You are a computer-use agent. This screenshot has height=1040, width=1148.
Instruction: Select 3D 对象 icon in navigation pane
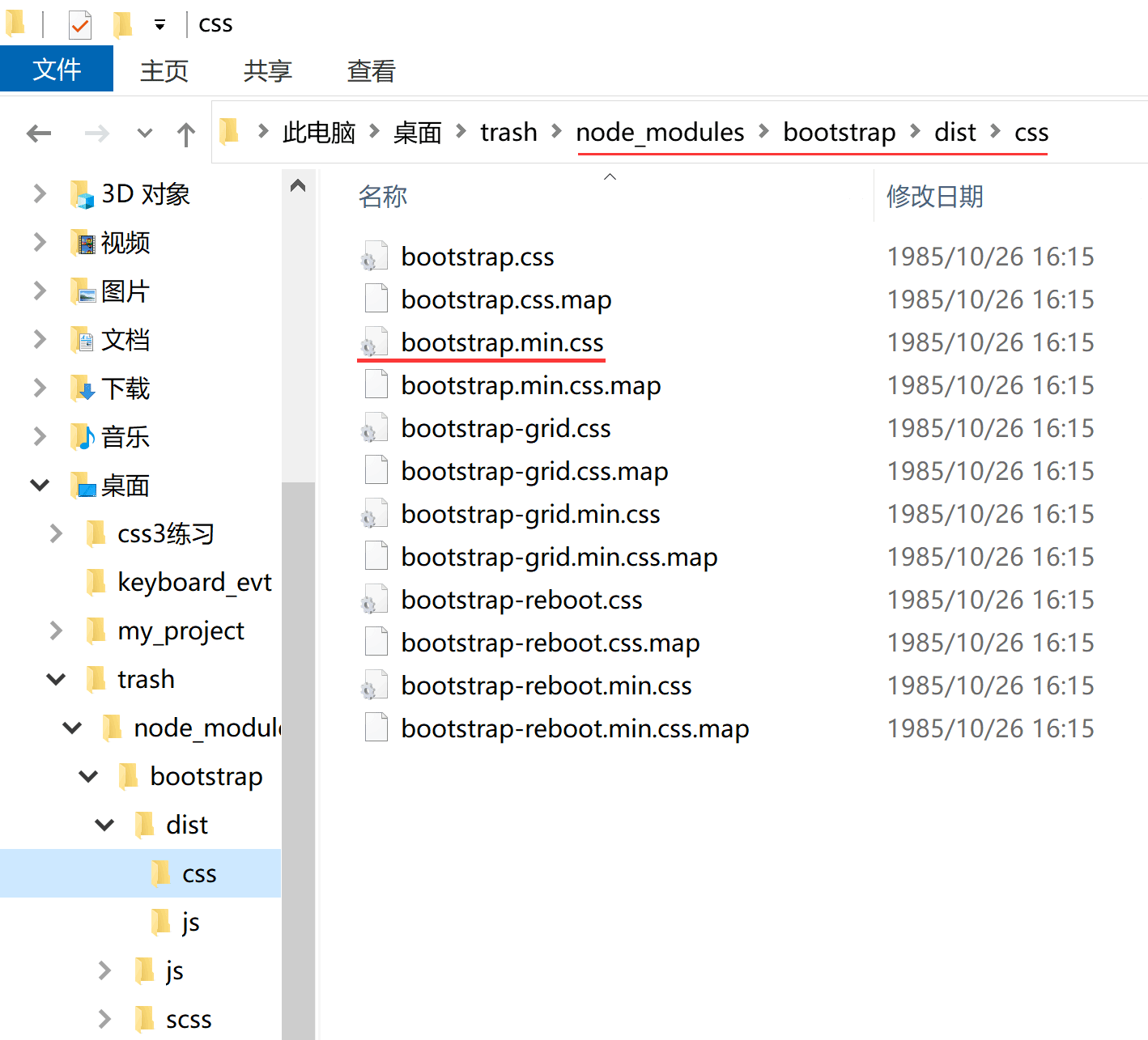[83, 195]
